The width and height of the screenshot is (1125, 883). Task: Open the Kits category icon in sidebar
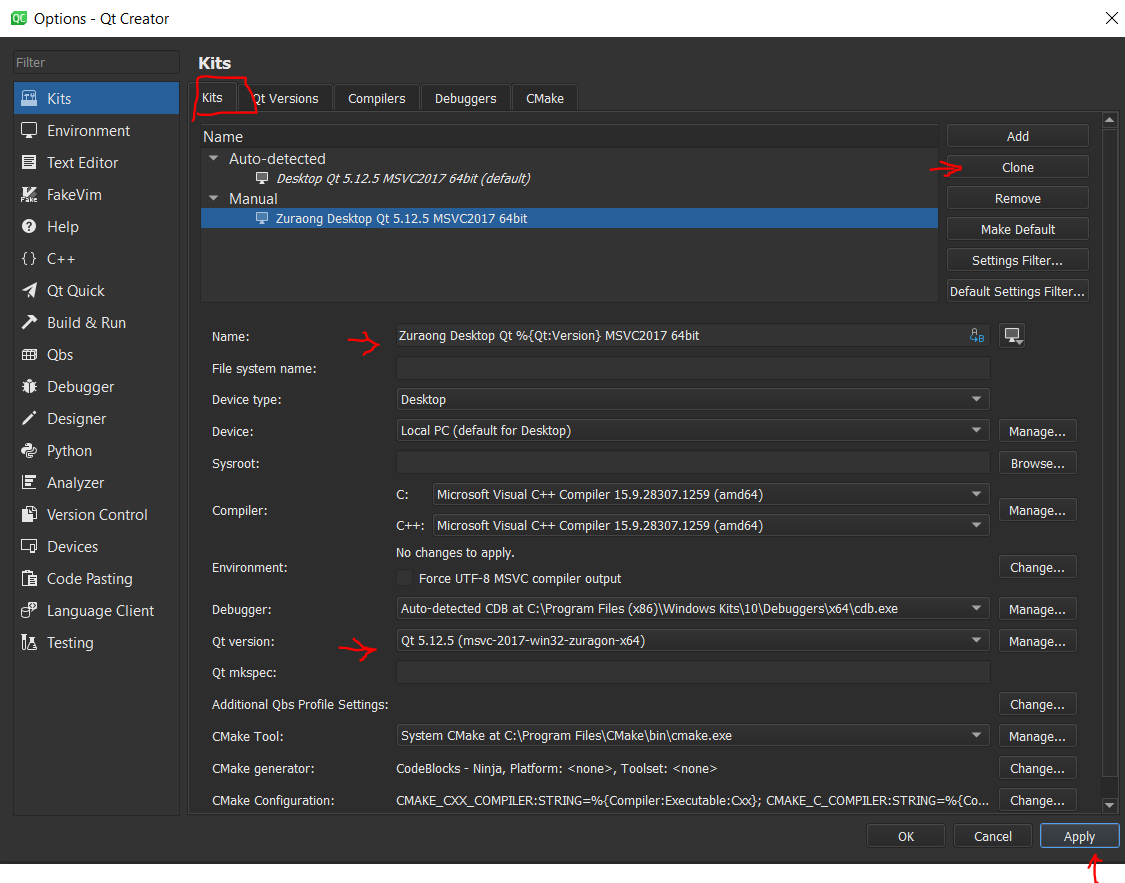29,98
